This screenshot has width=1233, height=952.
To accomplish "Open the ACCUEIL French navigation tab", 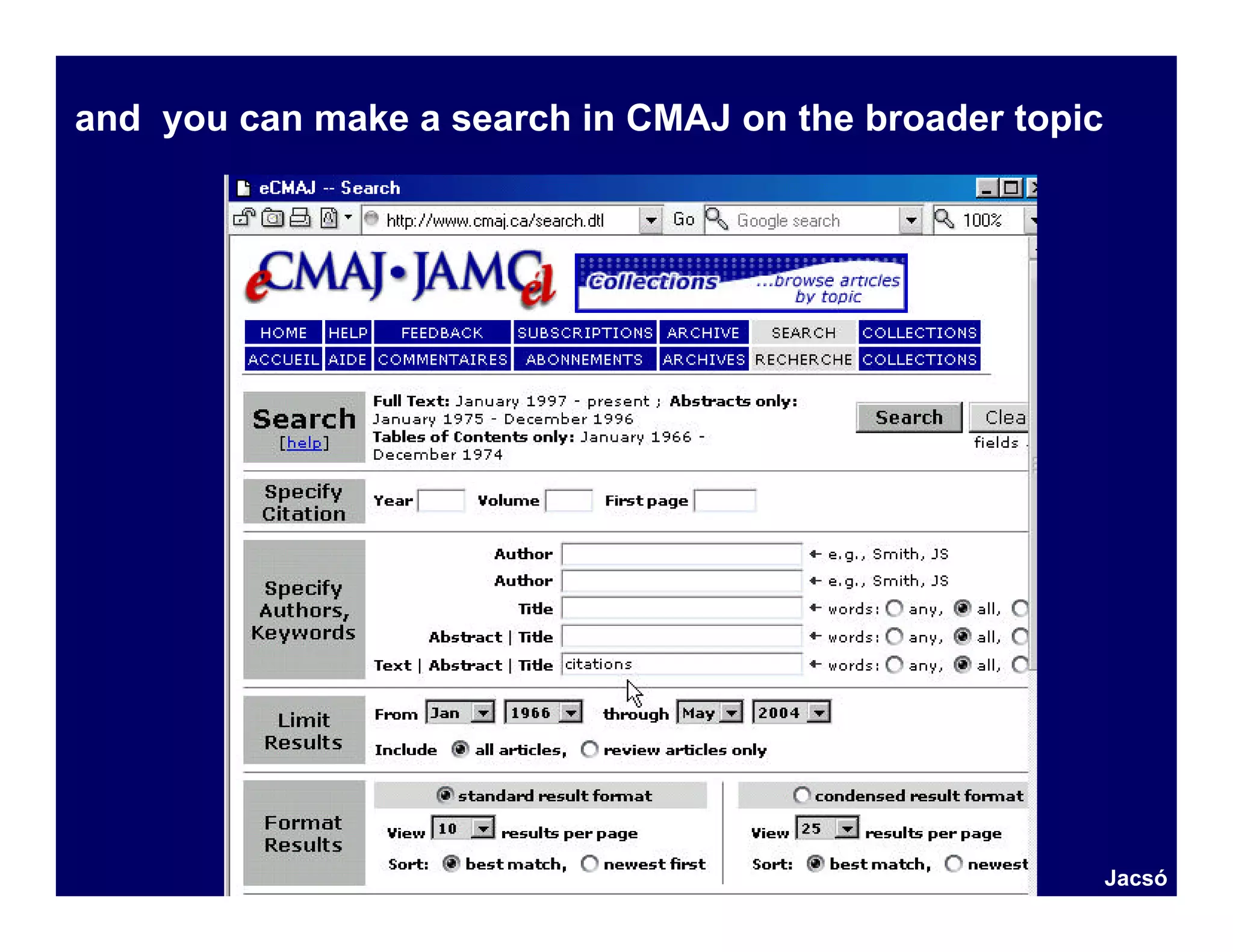I will coord(283,359).
